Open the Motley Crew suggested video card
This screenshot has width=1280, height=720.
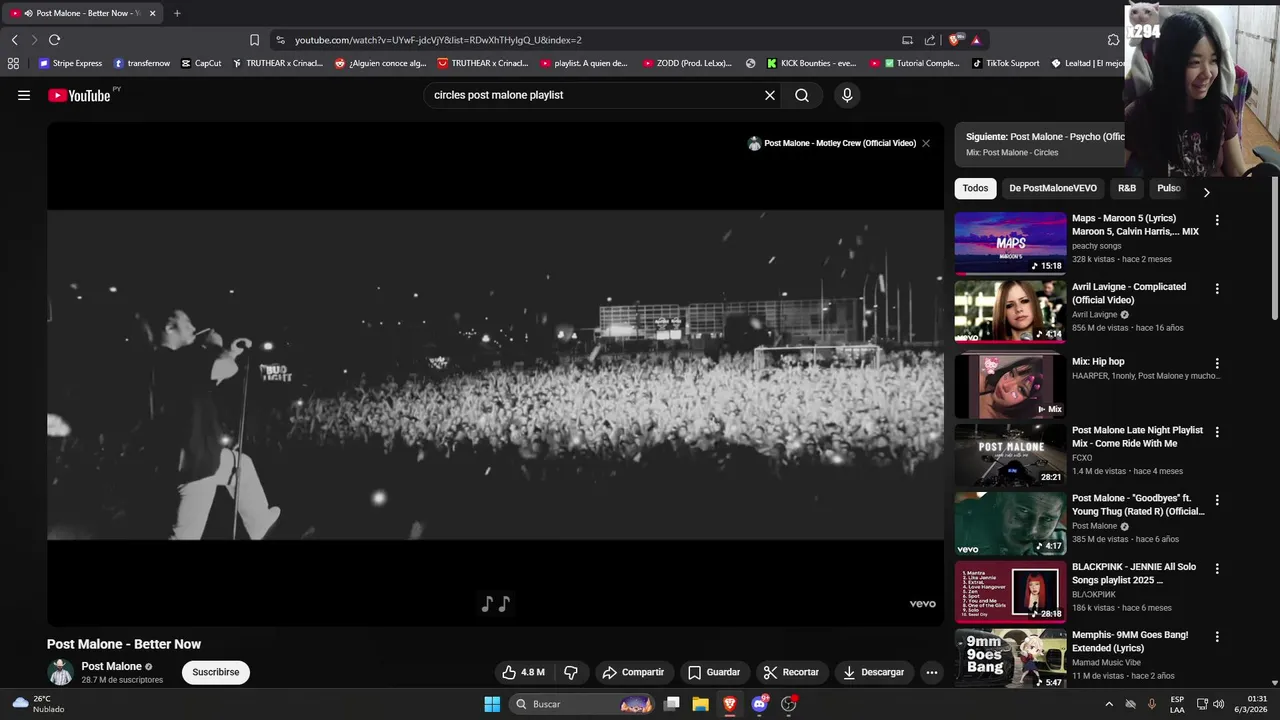(832, 143)
